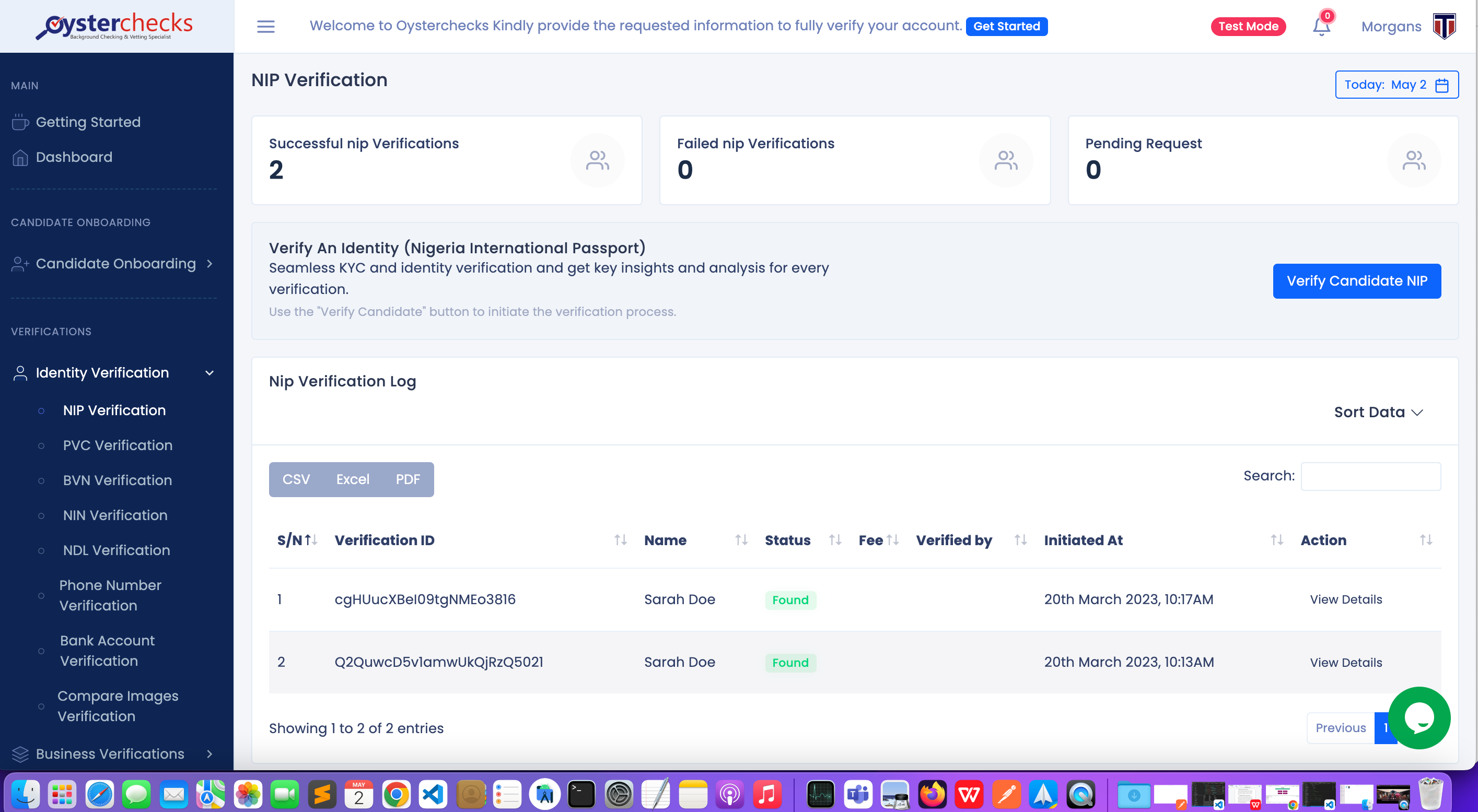Export the log as CSV
This screenshot has width=1478, height=812.
(x=296, y=479)
